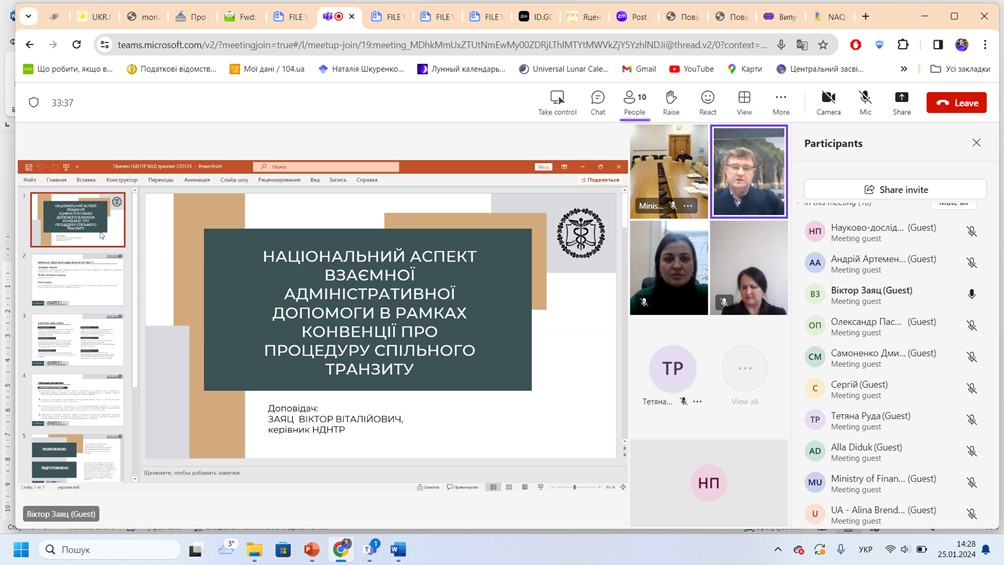
Task: Select slide 2 thumbnail in PowerPoint
Action: 77,279
